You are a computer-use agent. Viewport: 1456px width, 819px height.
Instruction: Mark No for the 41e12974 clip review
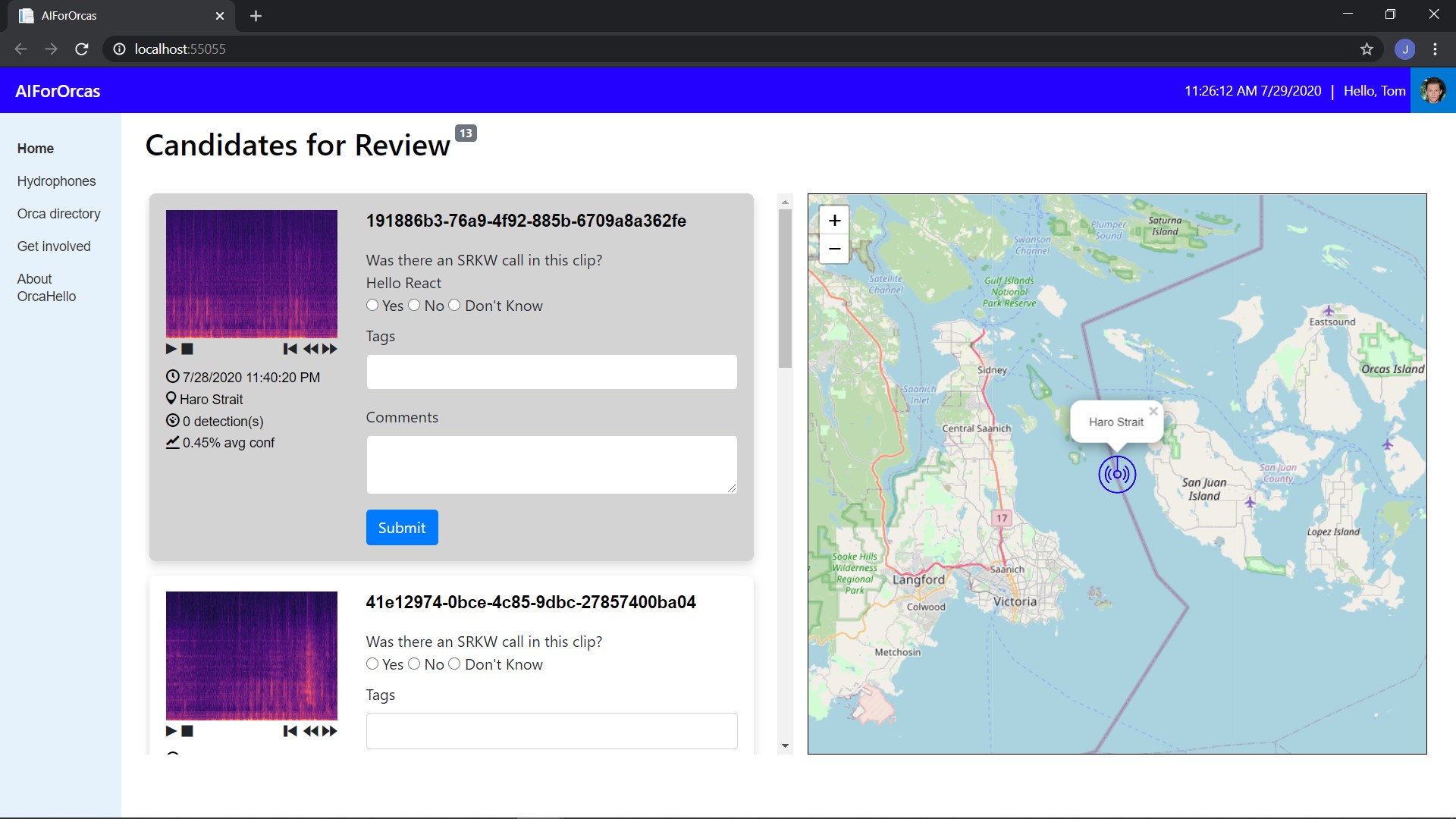(x=414, y=664)
